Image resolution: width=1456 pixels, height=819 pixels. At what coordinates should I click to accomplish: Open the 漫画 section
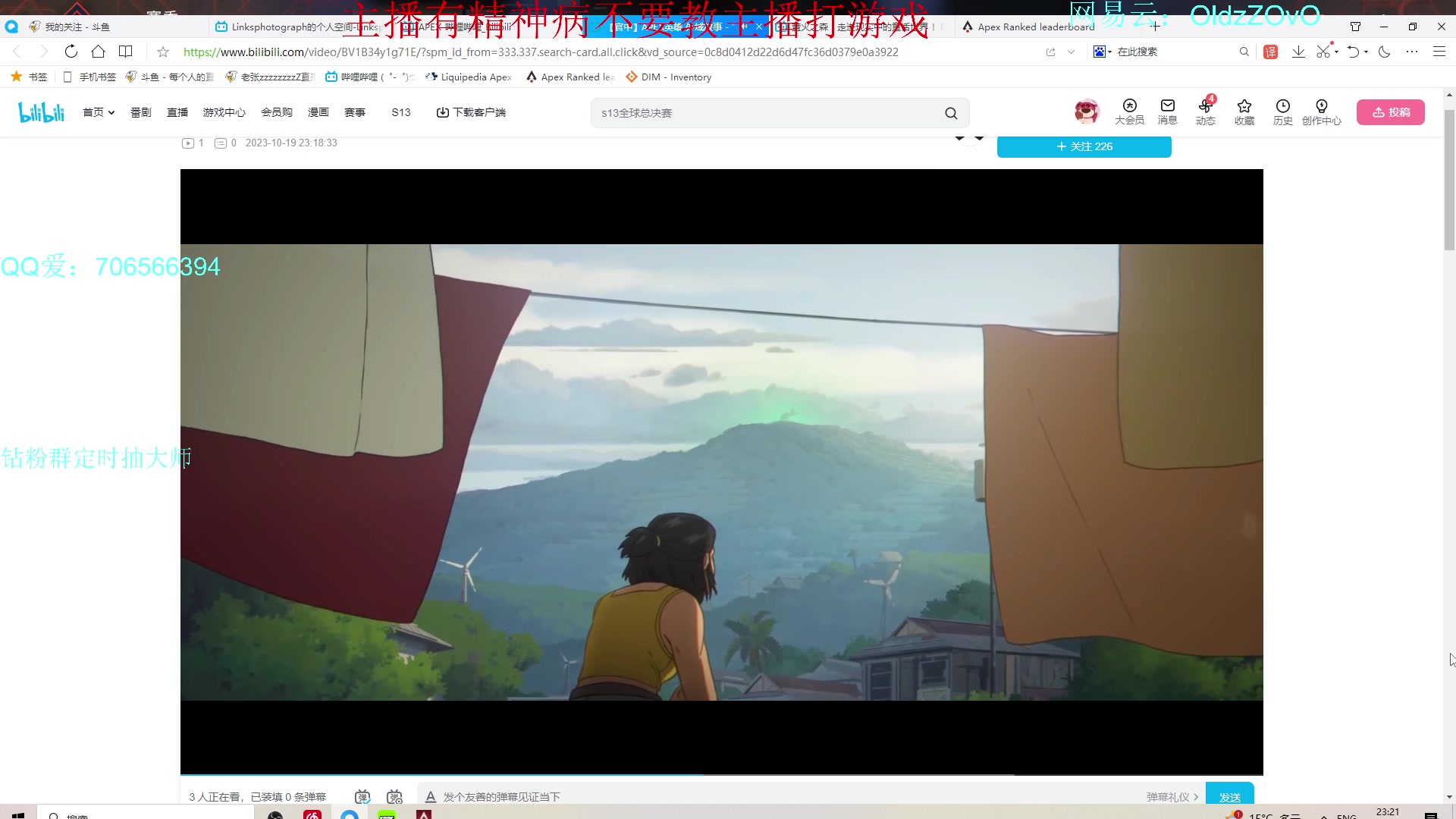click(318, 112)
